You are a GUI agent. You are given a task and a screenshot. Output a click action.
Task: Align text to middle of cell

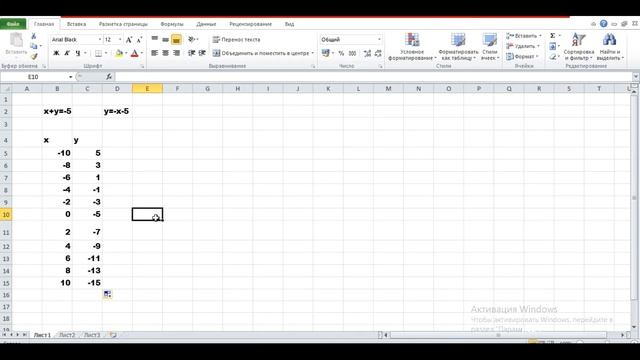(x=165, y=39)
